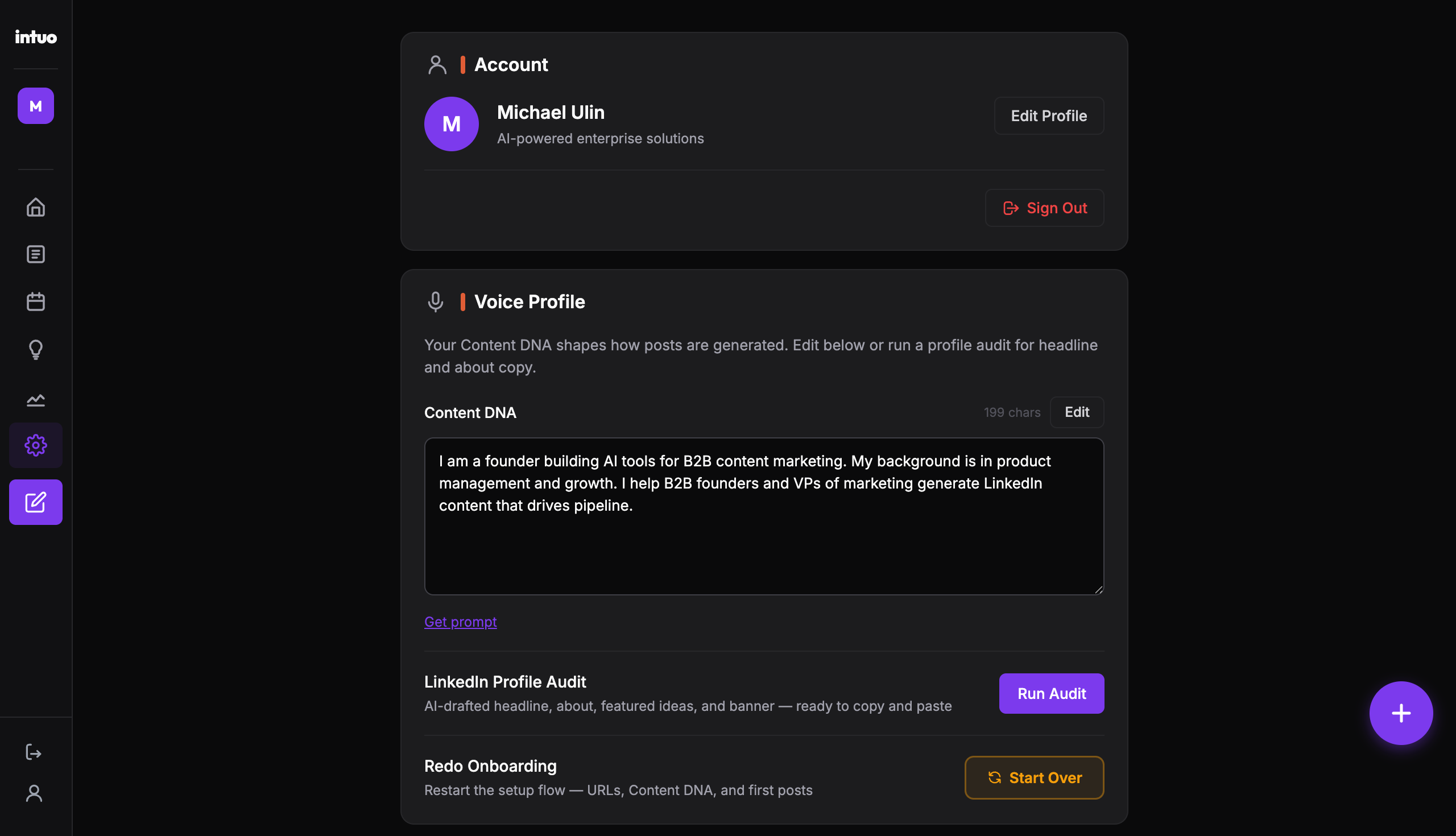
Task: Click Michael Ulin's avatar in the Account card
Action: click(x=451, y=123)
